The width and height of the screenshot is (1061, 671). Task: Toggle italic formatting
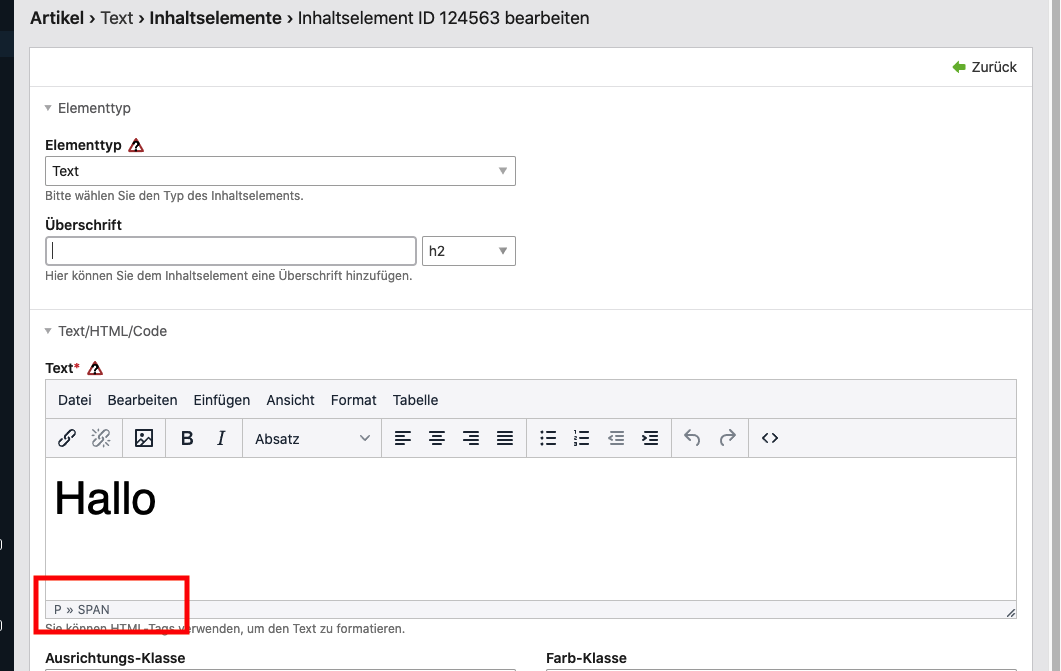coord(221,438)
